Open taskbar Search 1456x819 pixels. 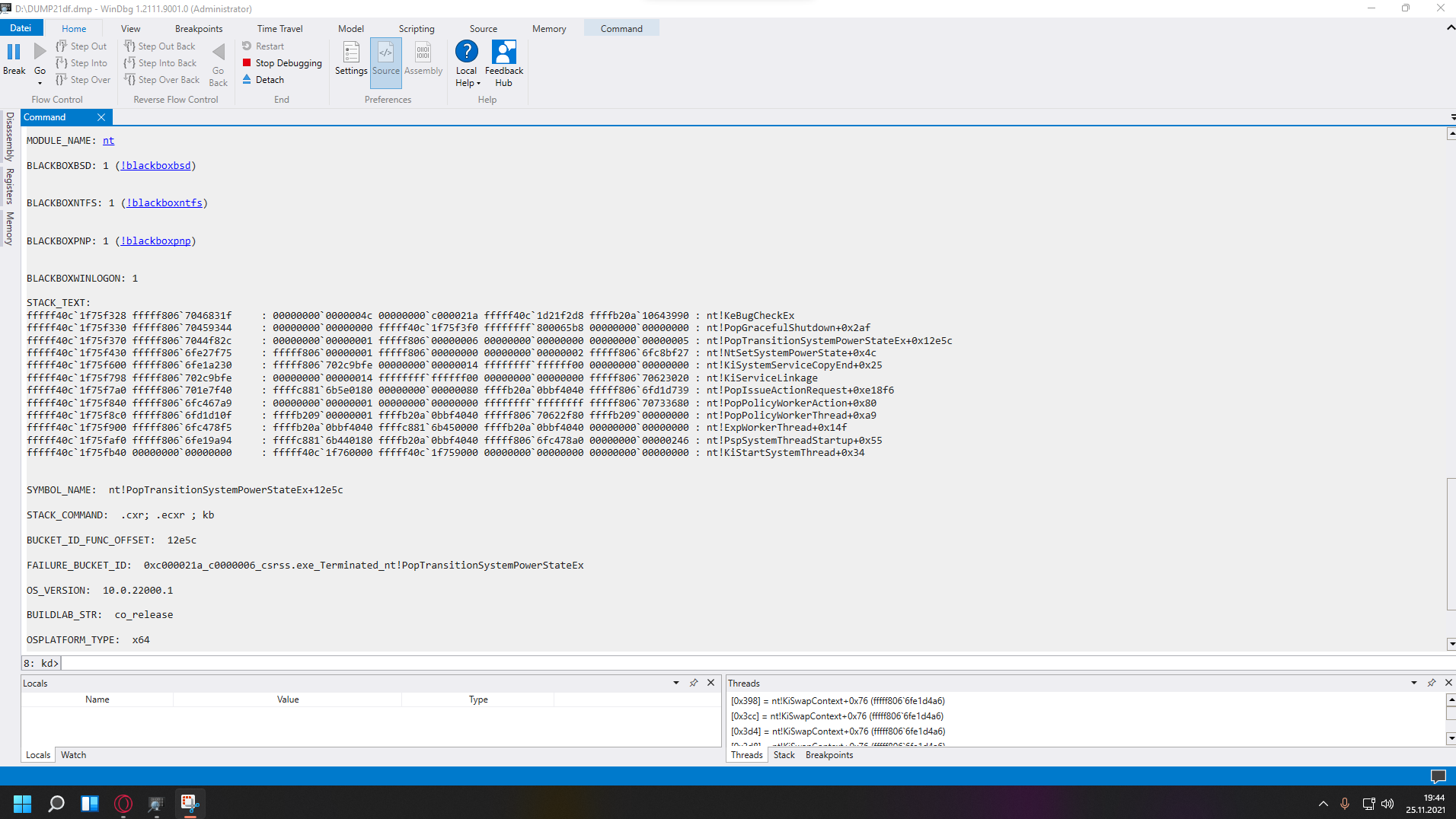pos(56,803)
